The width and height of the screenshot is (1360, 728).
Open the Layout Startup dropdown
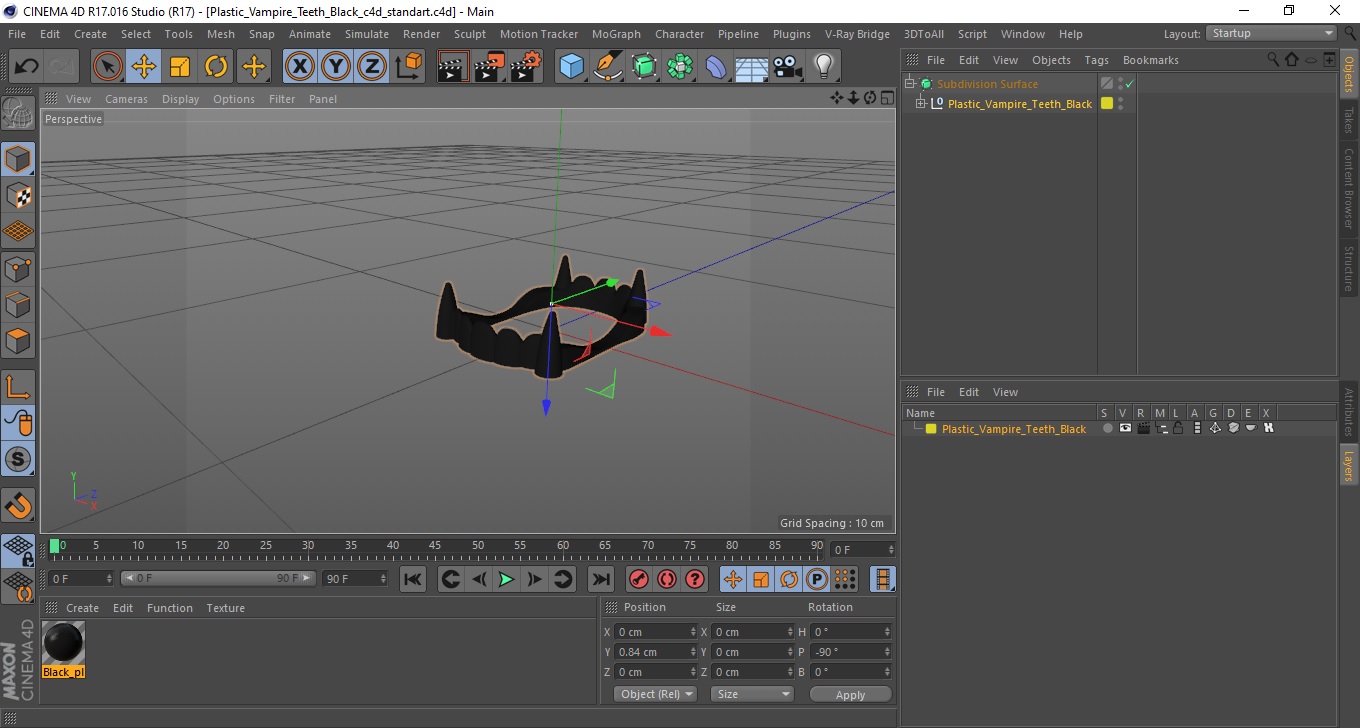point(1271,34)
